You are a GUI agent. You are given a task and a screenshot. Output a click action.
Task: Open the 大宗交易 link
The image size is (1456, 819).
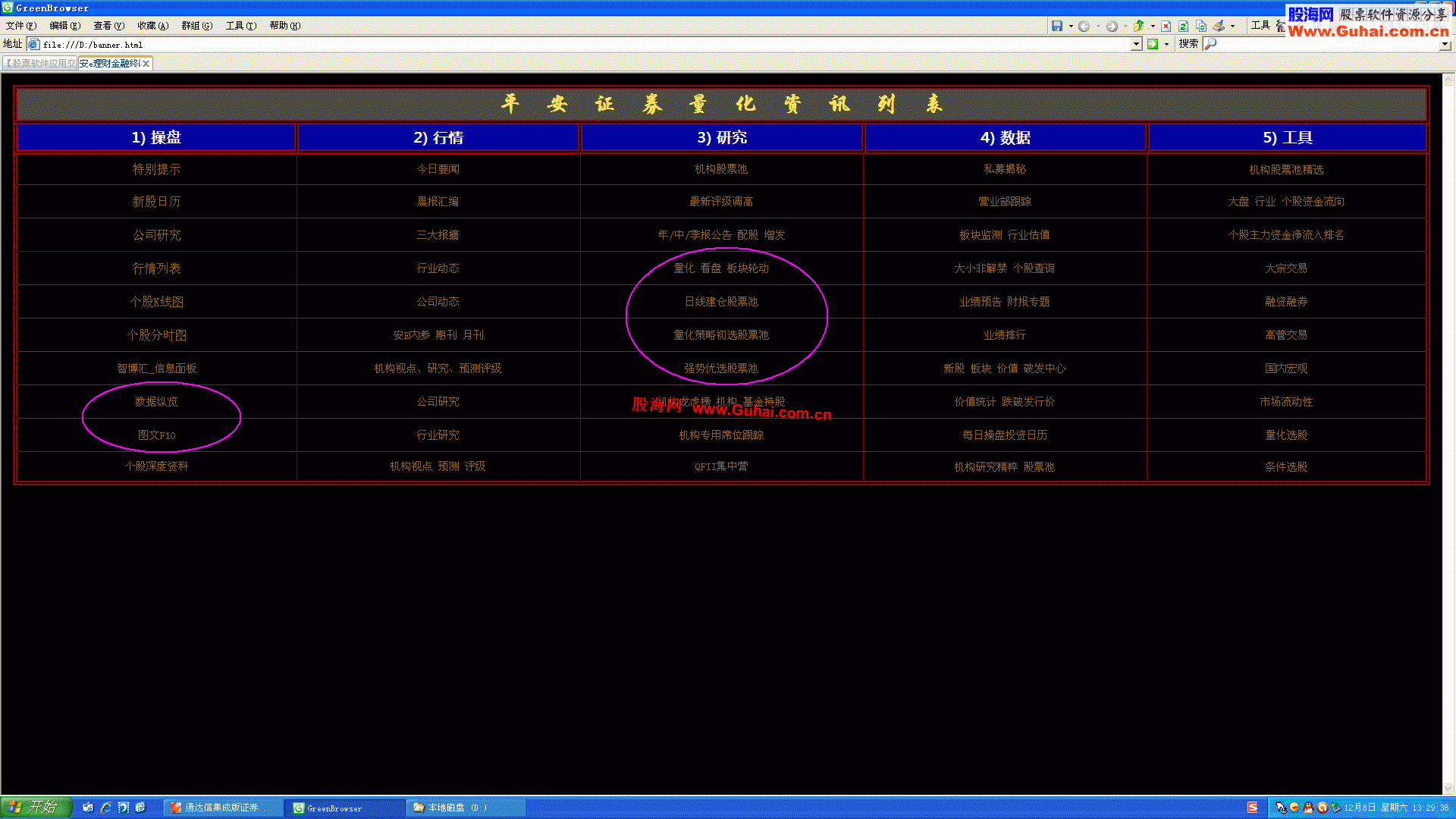[1286, 268]
